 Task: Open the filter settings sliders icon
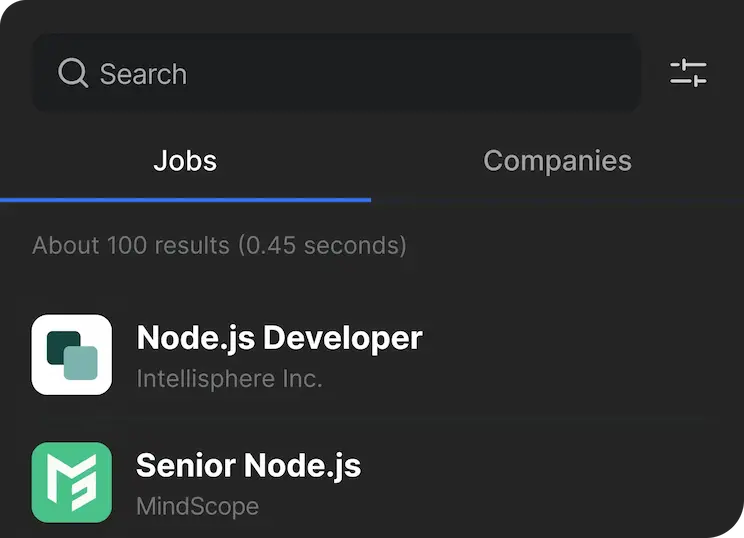click(x=688, y=73)
